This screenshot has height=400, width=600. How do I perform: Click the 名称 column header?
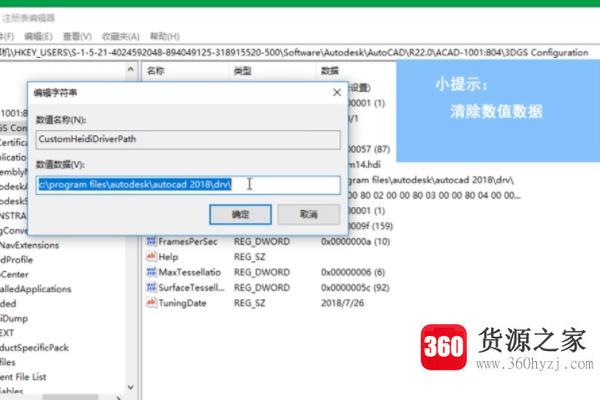156,70
